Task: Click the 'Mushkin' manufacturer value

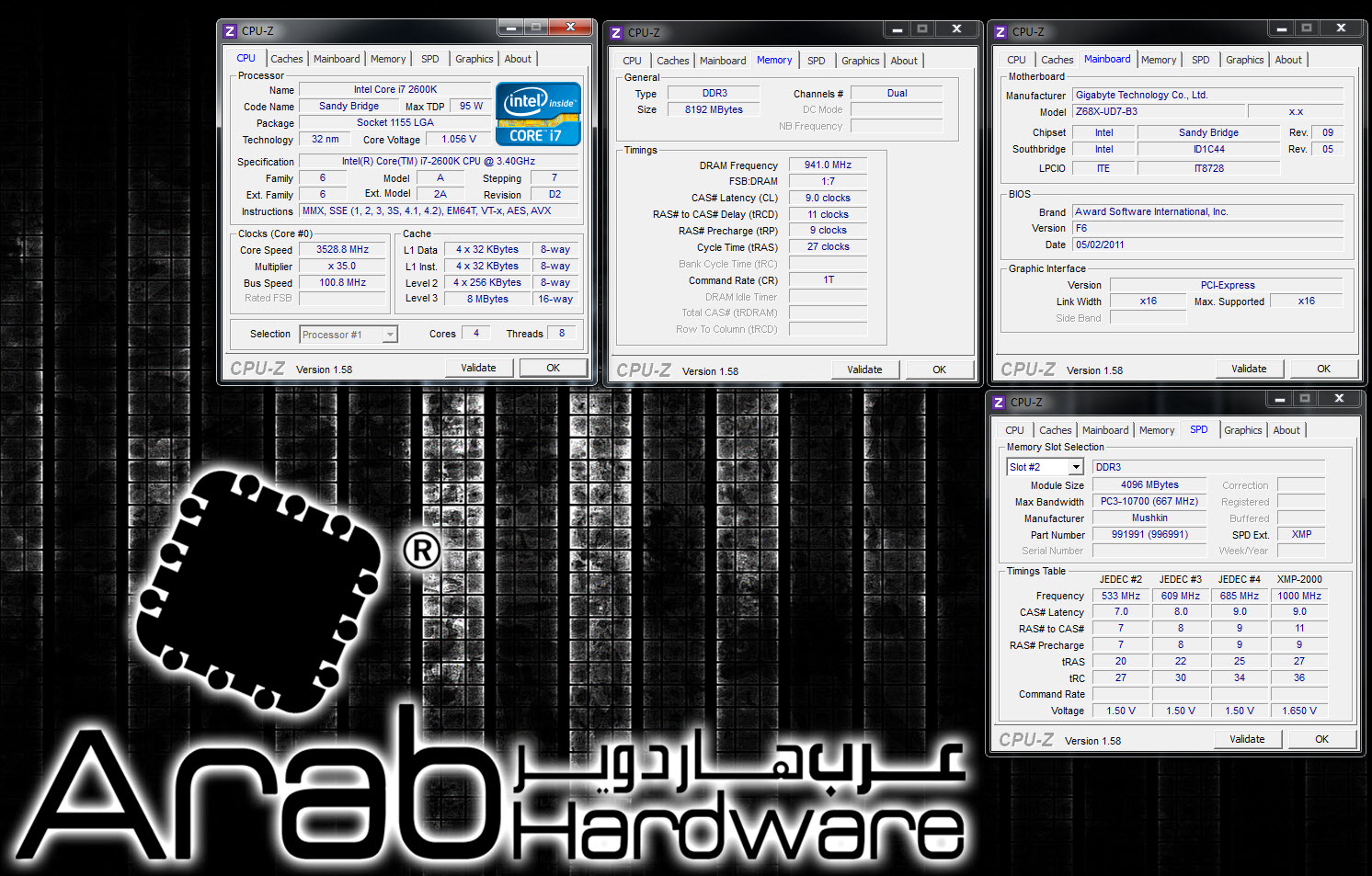Action: pos(1149,518)
